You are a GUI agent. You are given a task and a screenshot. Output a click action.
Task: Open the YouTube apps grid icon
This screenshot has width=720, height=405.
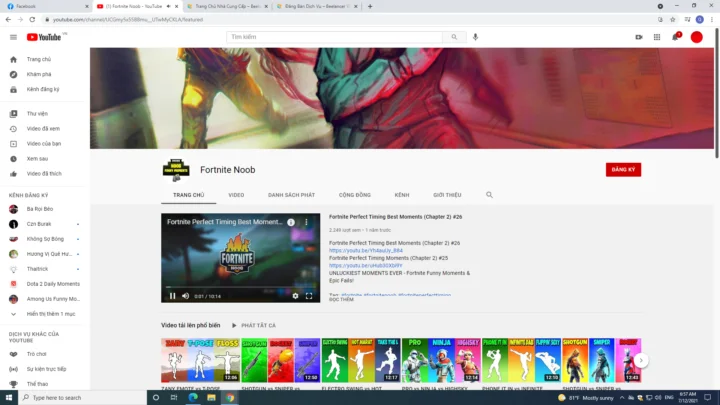pos(657,37)
